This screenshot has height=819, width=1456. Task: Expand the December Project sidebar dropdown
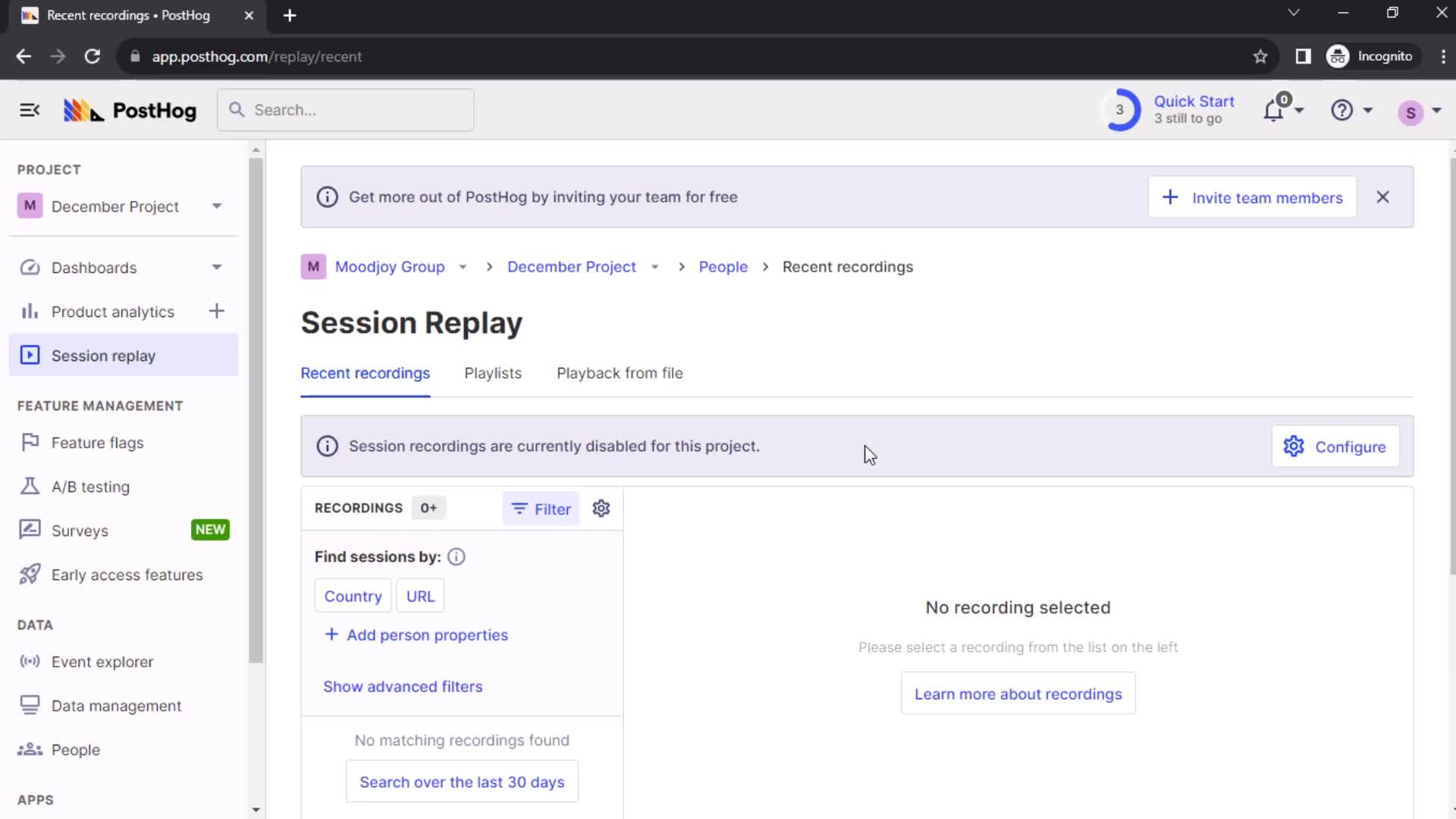click(216, 206)
